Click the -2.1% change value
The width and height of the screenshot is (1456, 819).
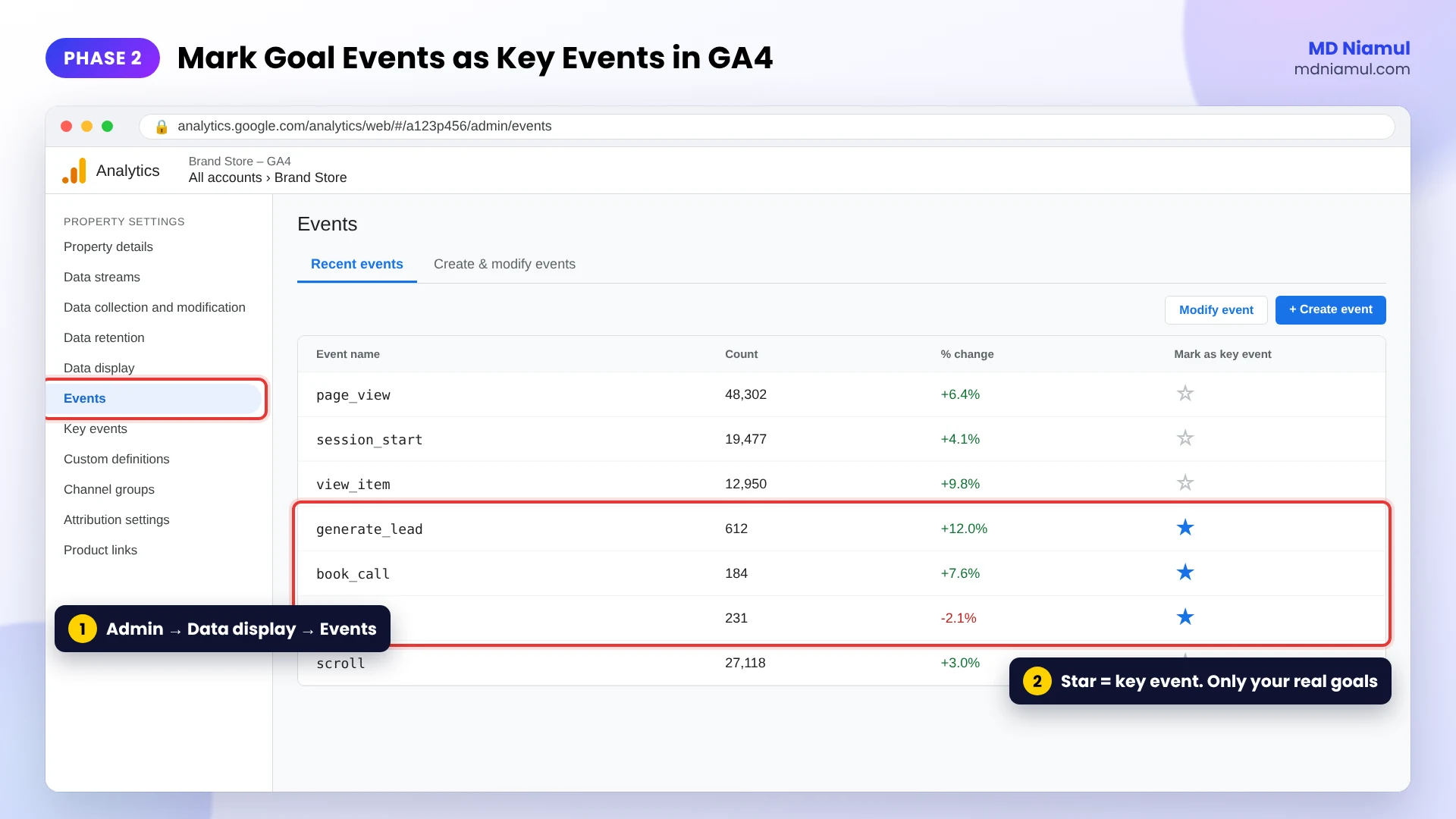(959, 618)
